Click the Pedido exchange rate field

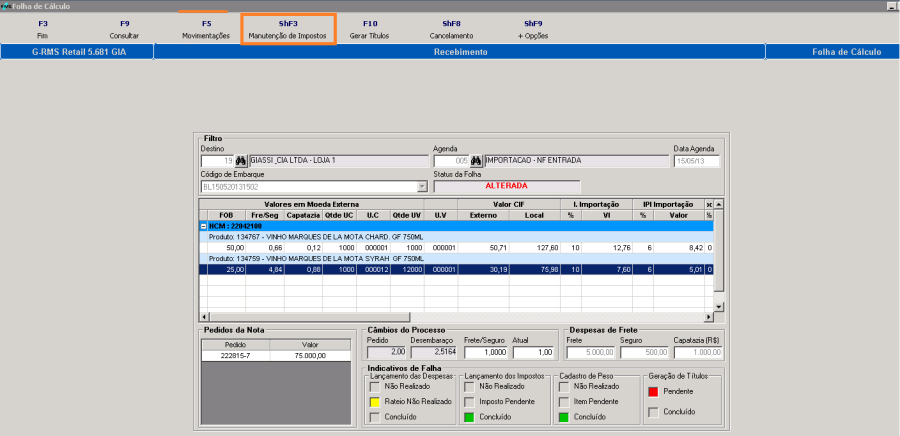386,352
